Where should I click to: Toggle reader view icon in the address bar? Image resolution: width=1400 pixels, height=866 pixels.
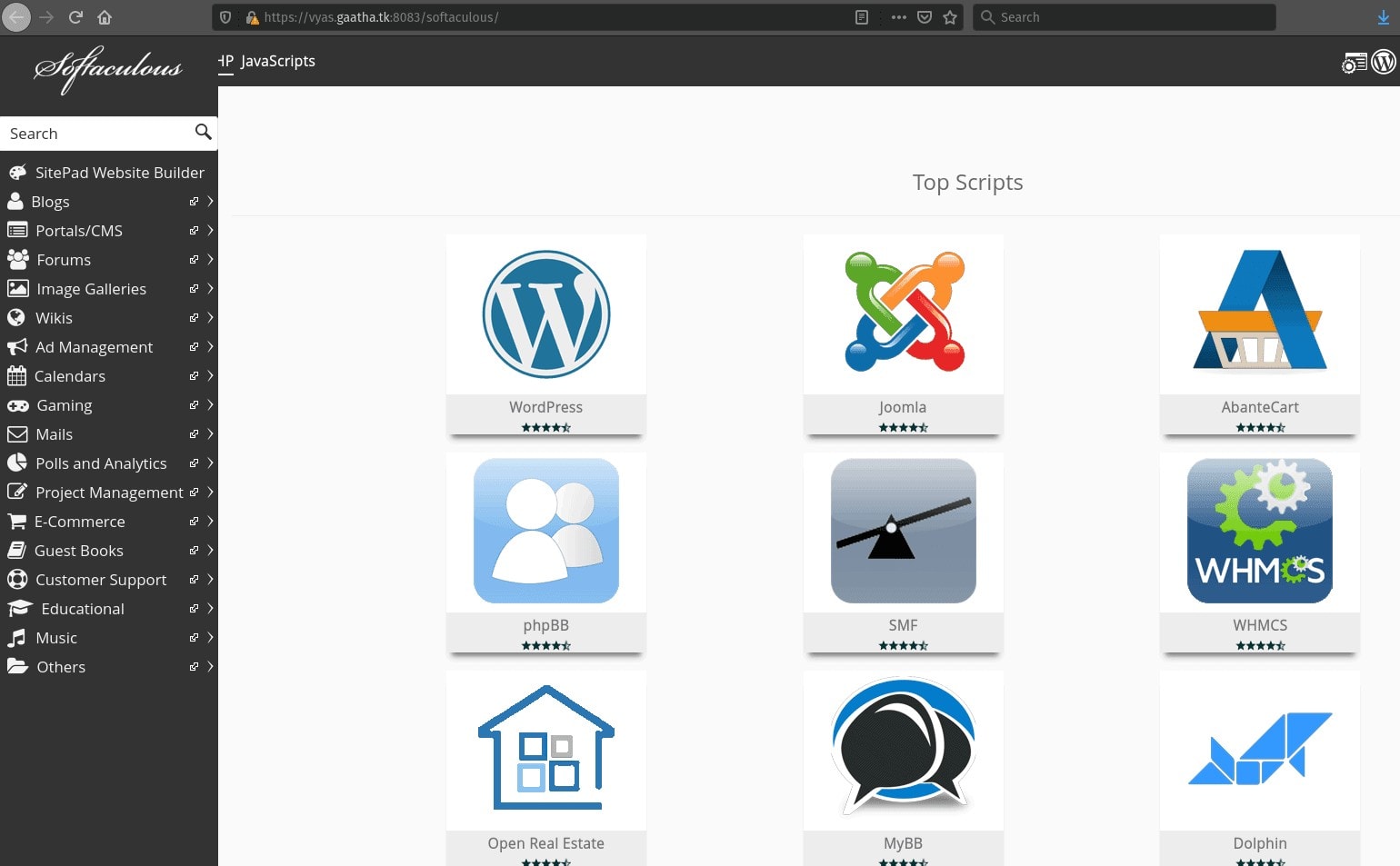pos(862,17)
